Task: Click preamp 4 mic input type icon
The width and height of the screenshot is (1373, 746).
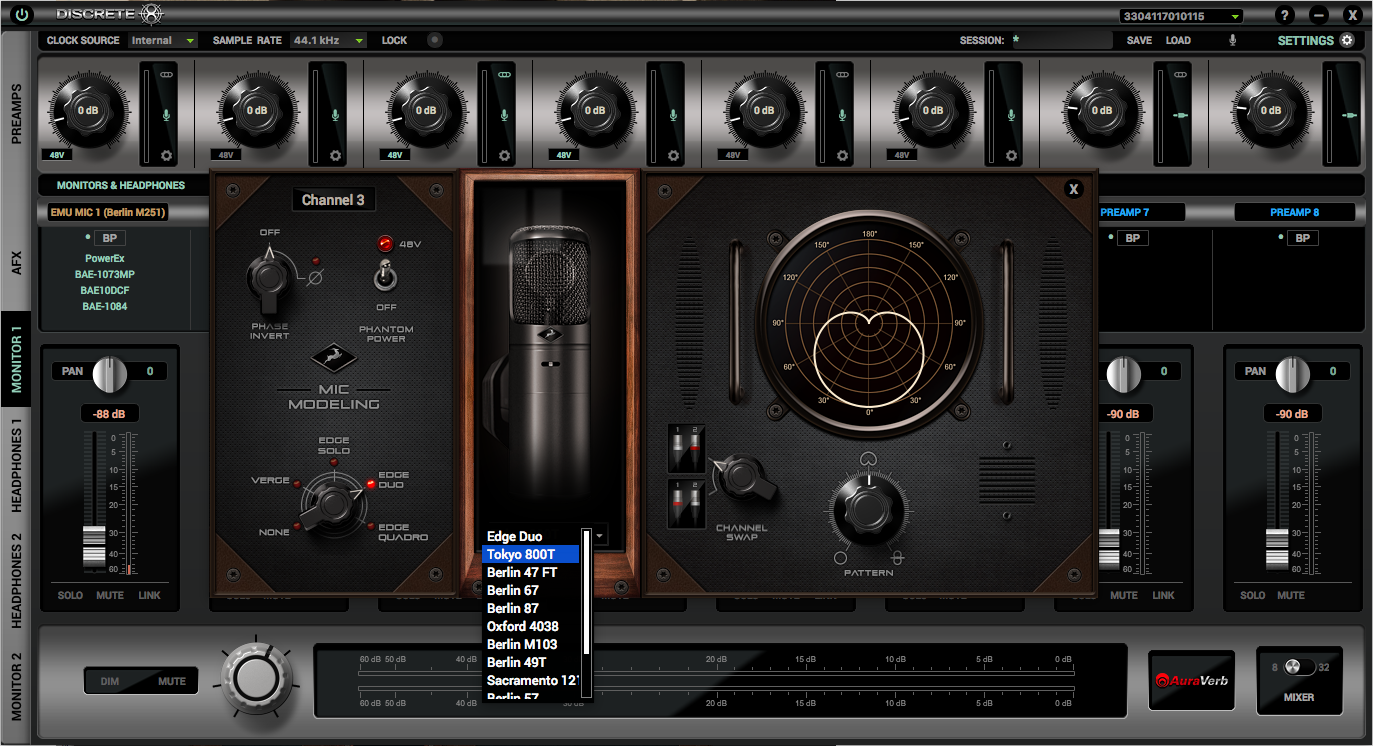Action: (673, 115)
